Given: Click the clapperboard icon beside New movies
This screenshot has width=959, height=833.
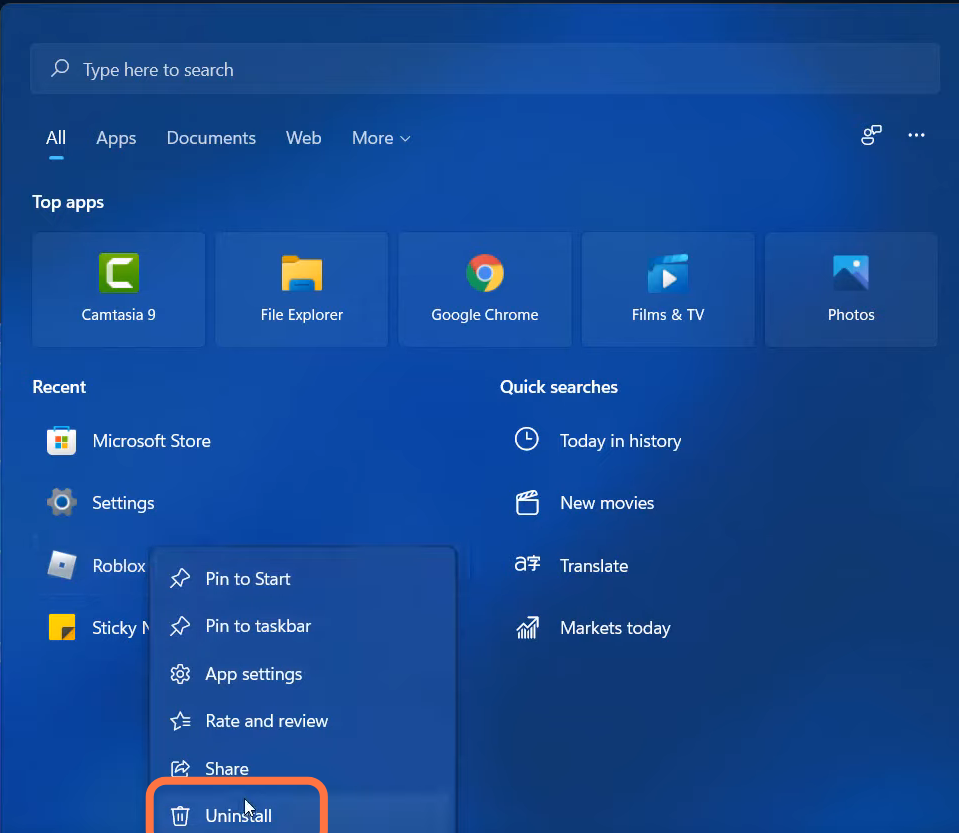Looking at the screenshot, I should pyautogui.click(x=527, y=503).
